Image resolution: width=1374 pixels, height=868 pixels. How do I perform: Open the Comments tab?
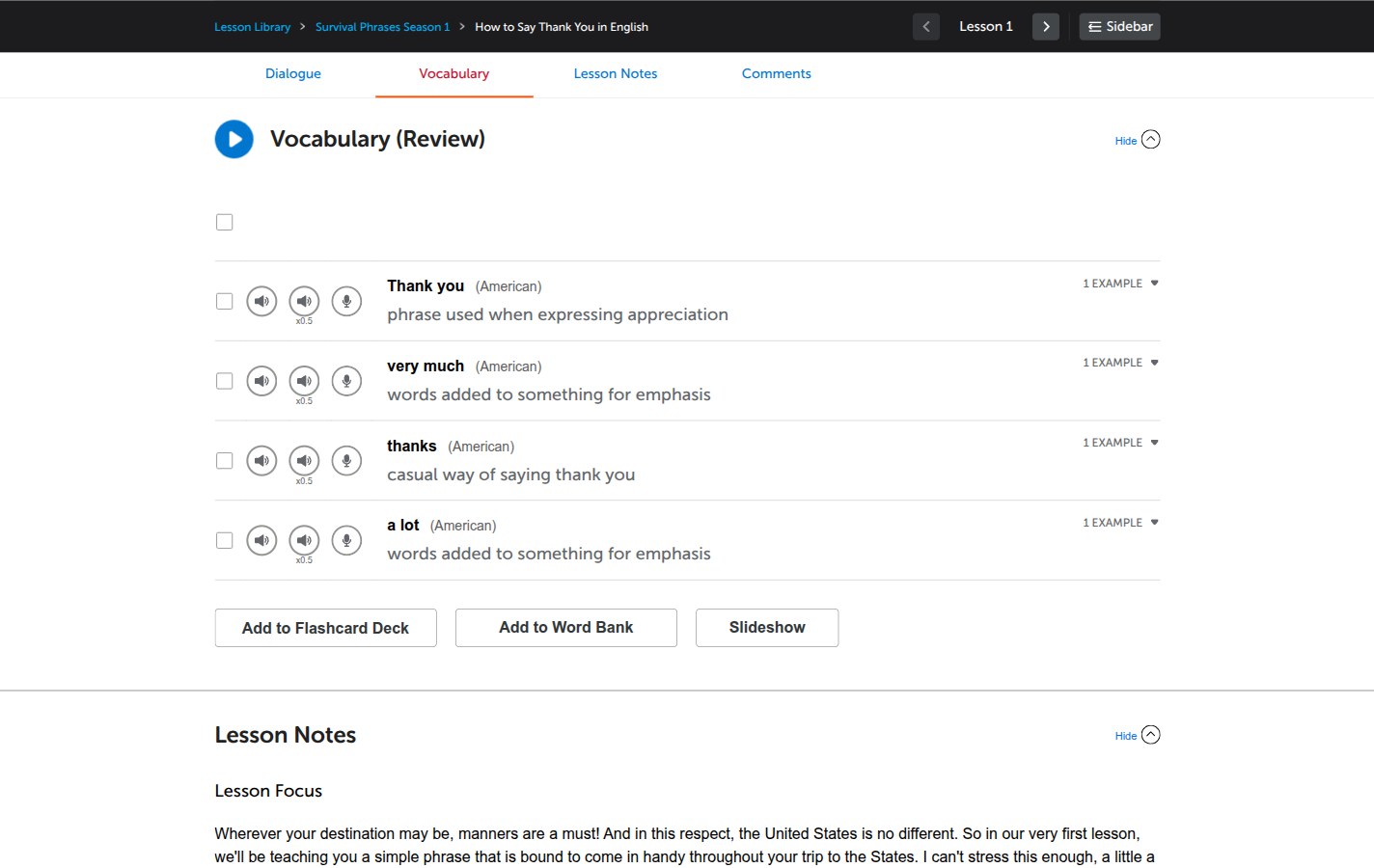pos(777,73)
